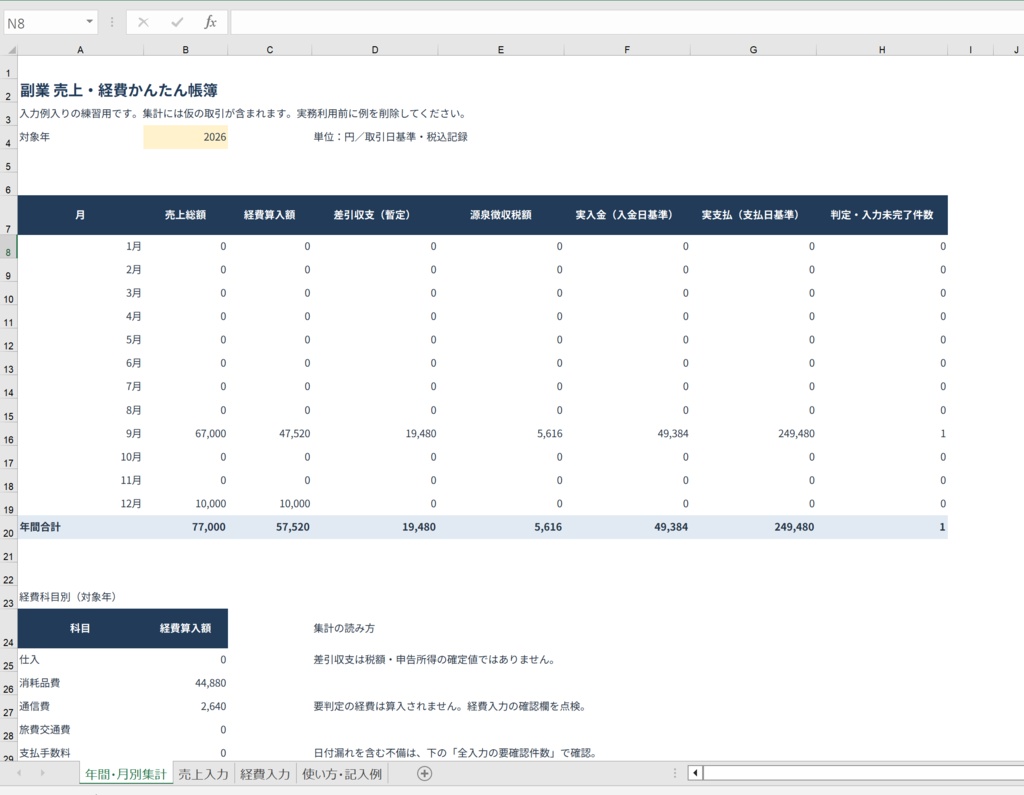Click the 経費算入額 header in monthly table
This screenshot has height=795, width=1024.
pos(270,215)
